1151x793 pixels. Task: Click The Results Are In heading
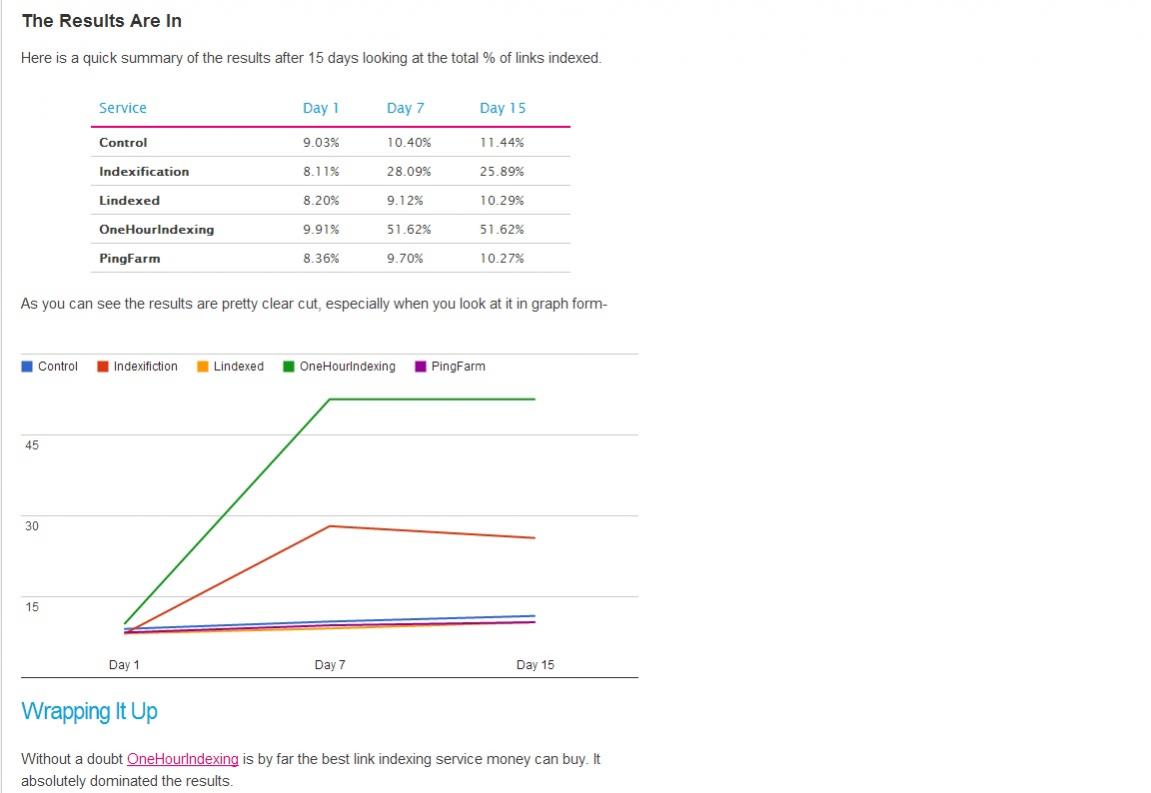102,21
